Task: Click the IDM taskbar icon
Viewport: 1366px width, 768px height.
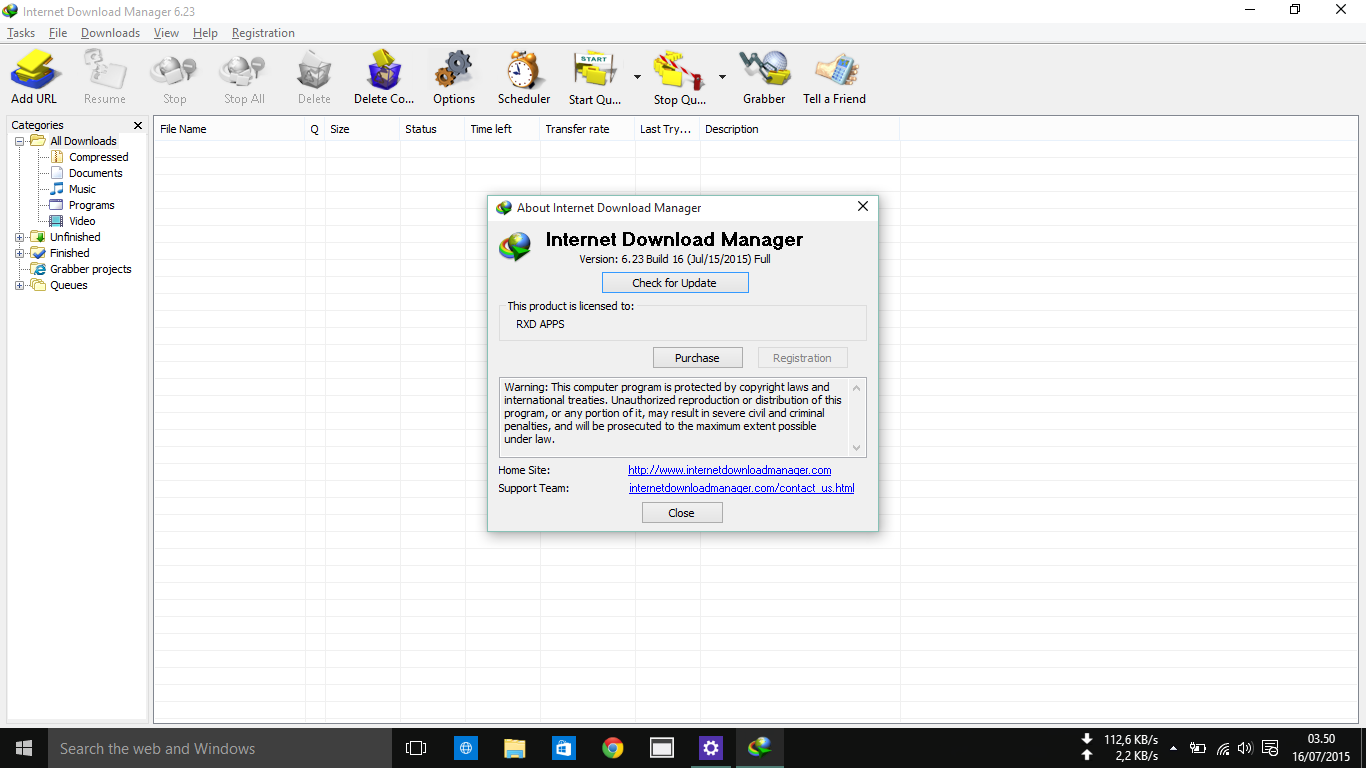Action: pos(760,748)
